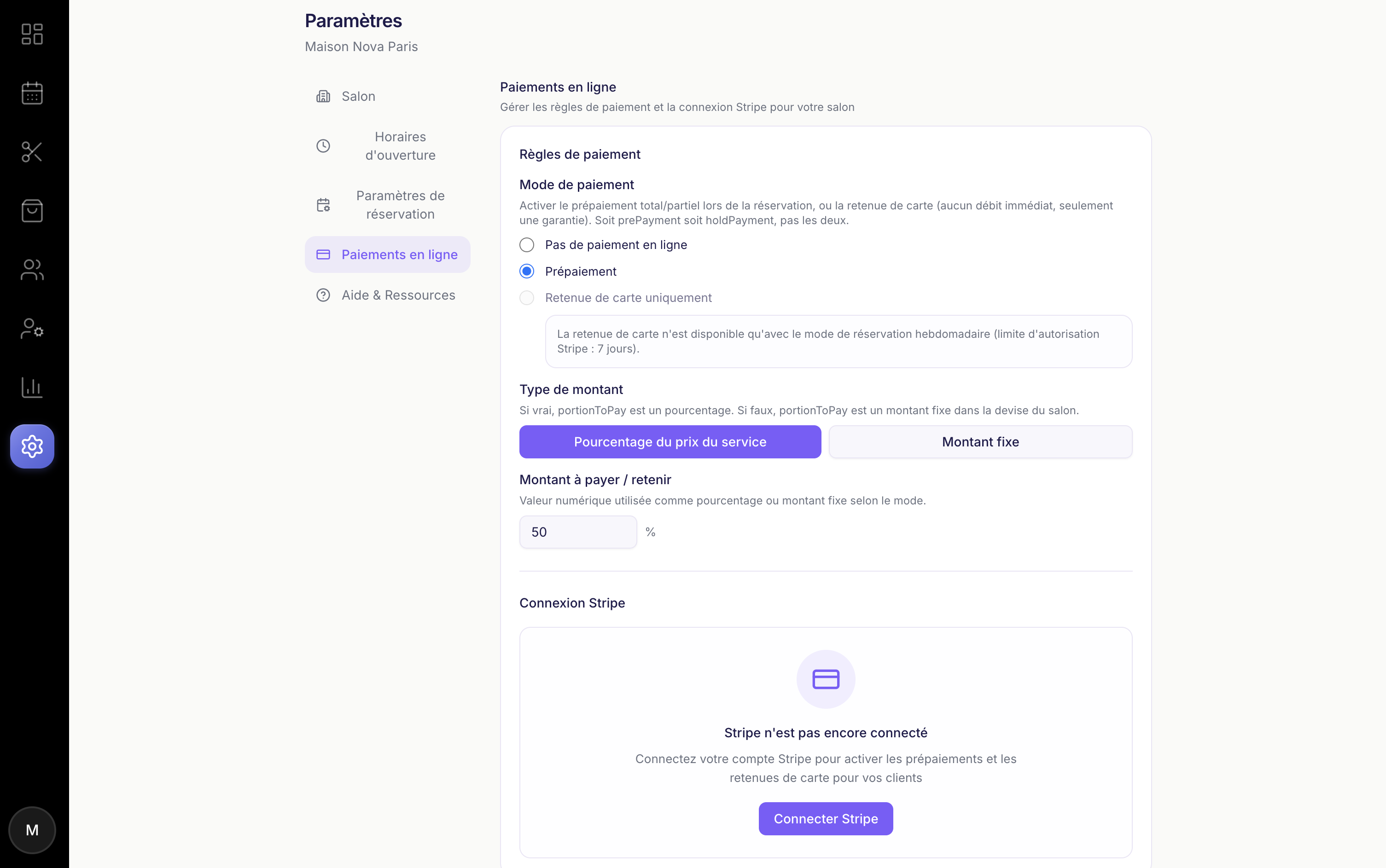Select the scissors services icon
This screenshot has height=868, width=1386.
[32, 152]
